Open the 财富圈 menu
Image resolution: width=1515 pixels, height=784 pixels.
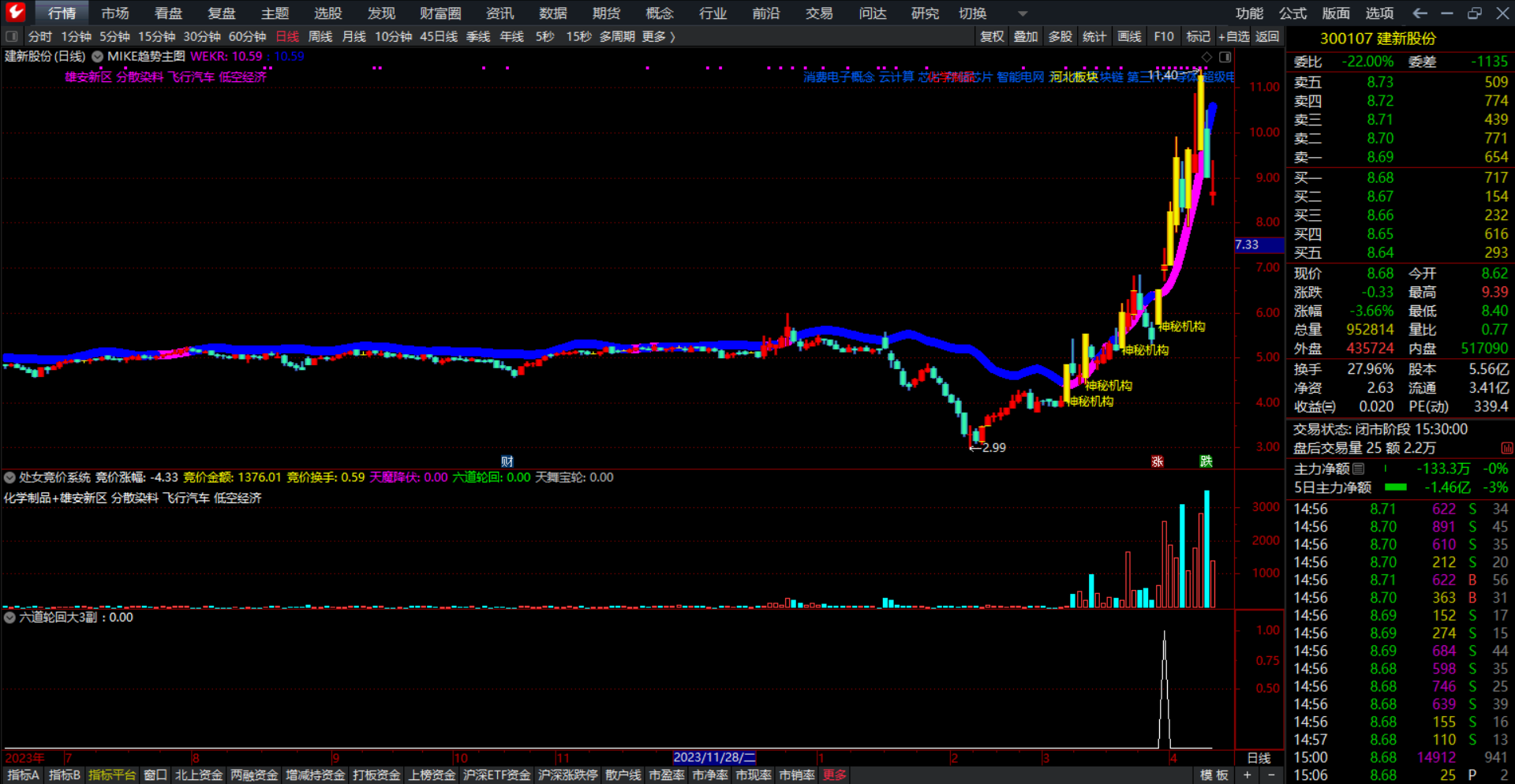click(440, 13)
